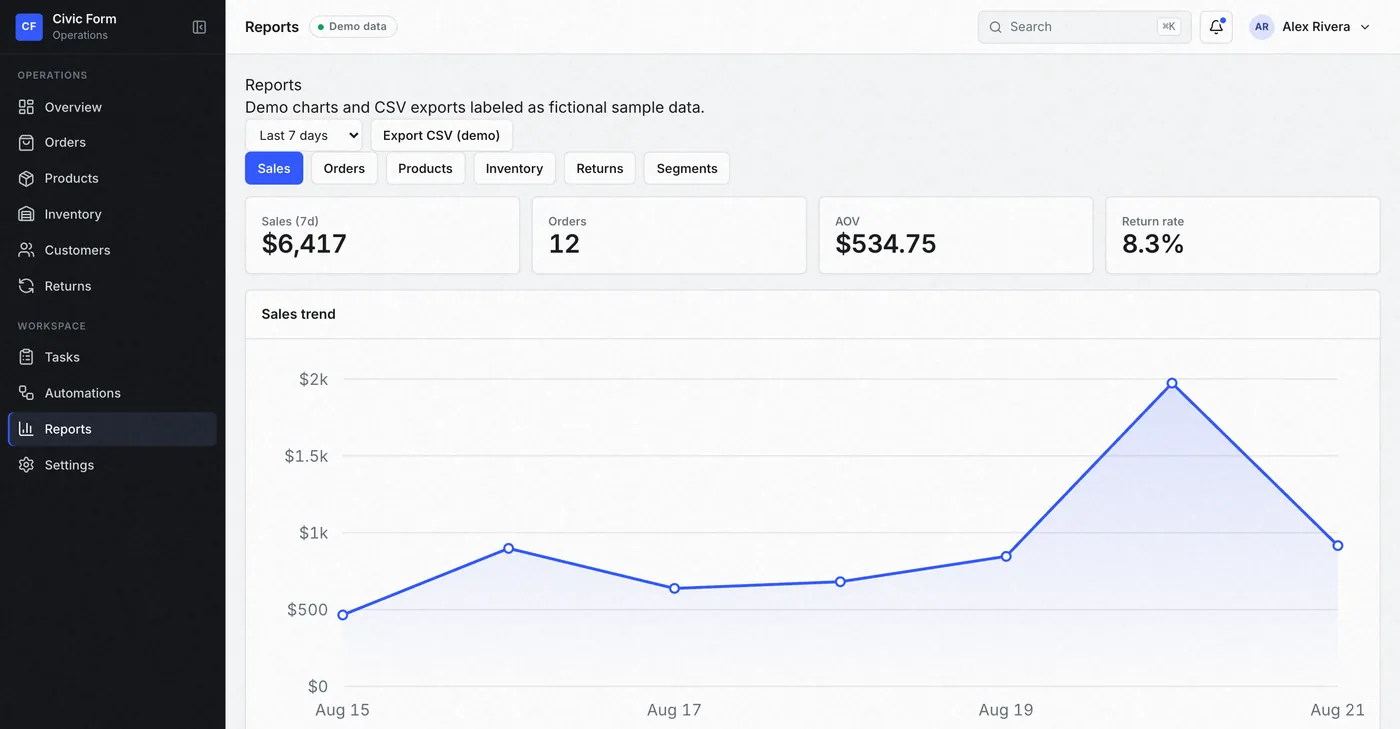Open Automations via the sidebar label
Screen dimensions: 1400x729
click(82, 393)
